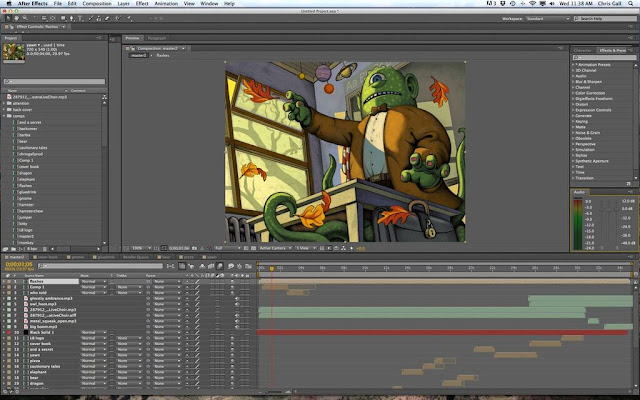Viewport: 640px width, 400px height.
Task: Open the Apple menu
Action: pos(9,4)
